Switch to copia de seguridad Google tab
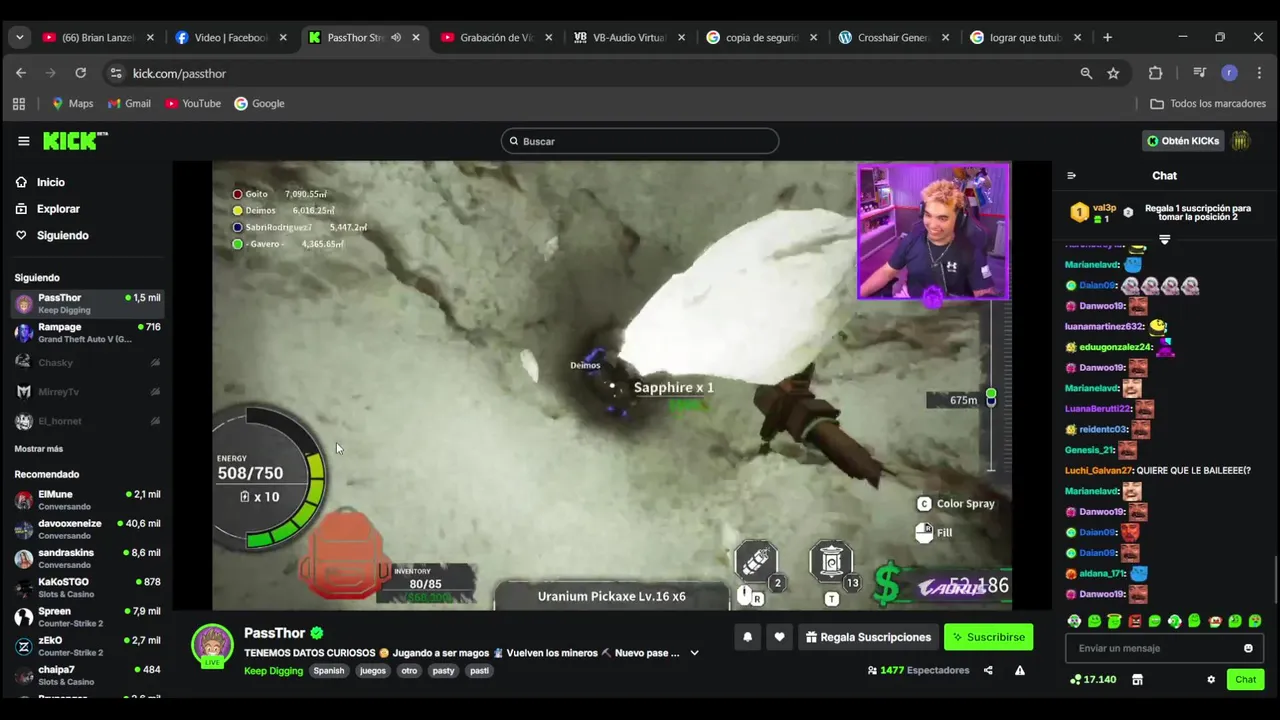1280x720 pixels. [x=762, y=37]
